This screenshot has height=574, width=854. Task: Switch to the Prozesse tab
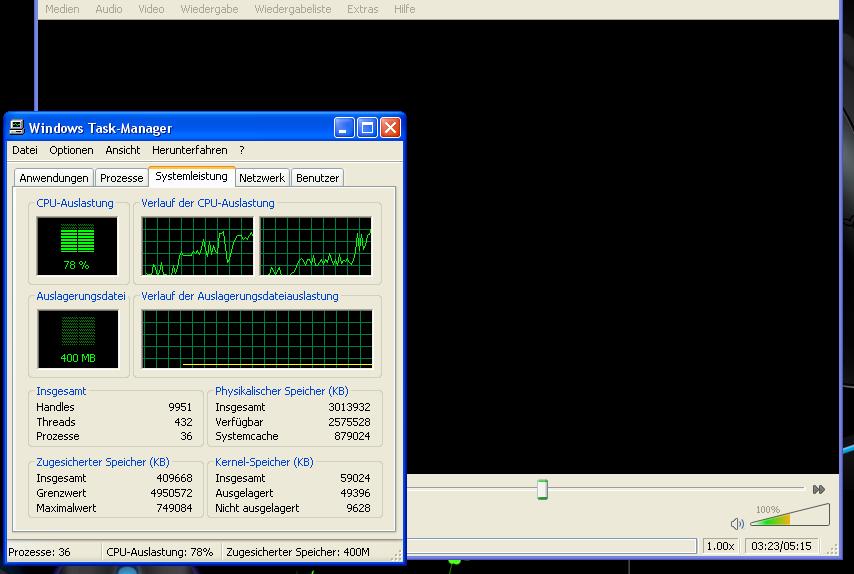coord(121,178)
